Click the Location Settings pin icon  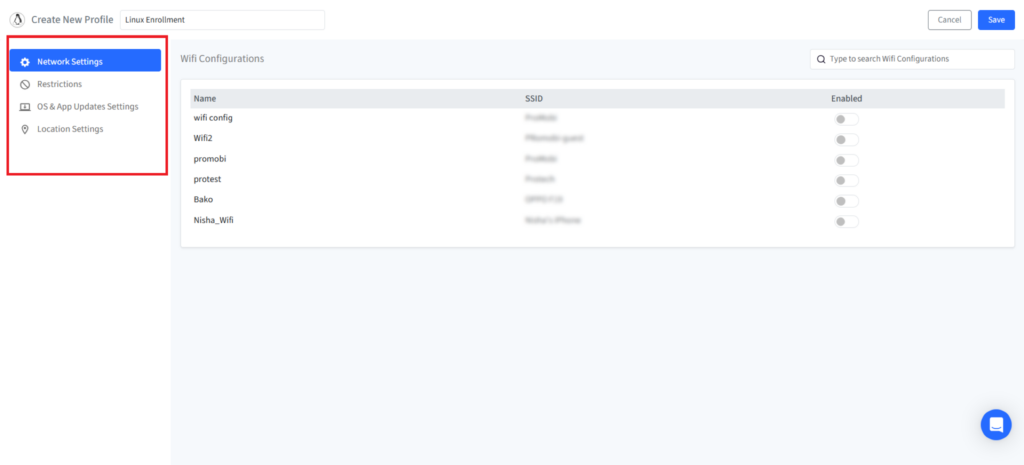click(25, 129)
